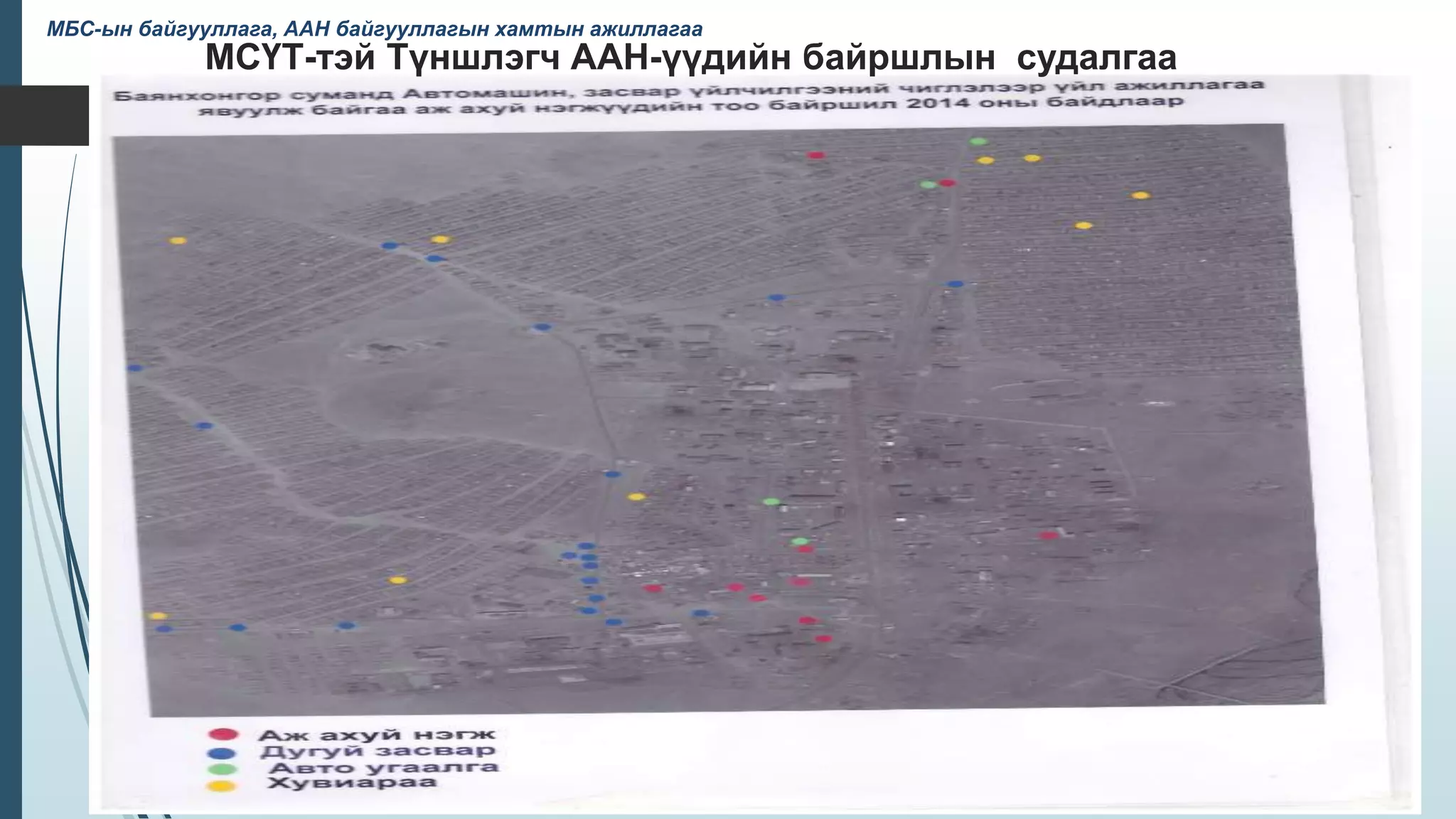This screenshot has height=819, width=1456.
Task: Select the 'Авто угаалга' legend label
Action: click(384, 768)
